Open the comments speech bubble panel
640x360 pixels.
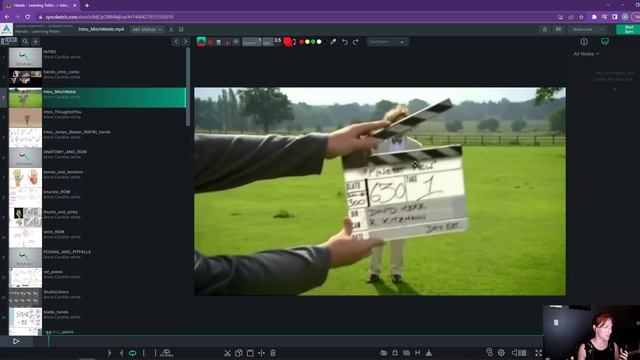[x=605, y=42]
